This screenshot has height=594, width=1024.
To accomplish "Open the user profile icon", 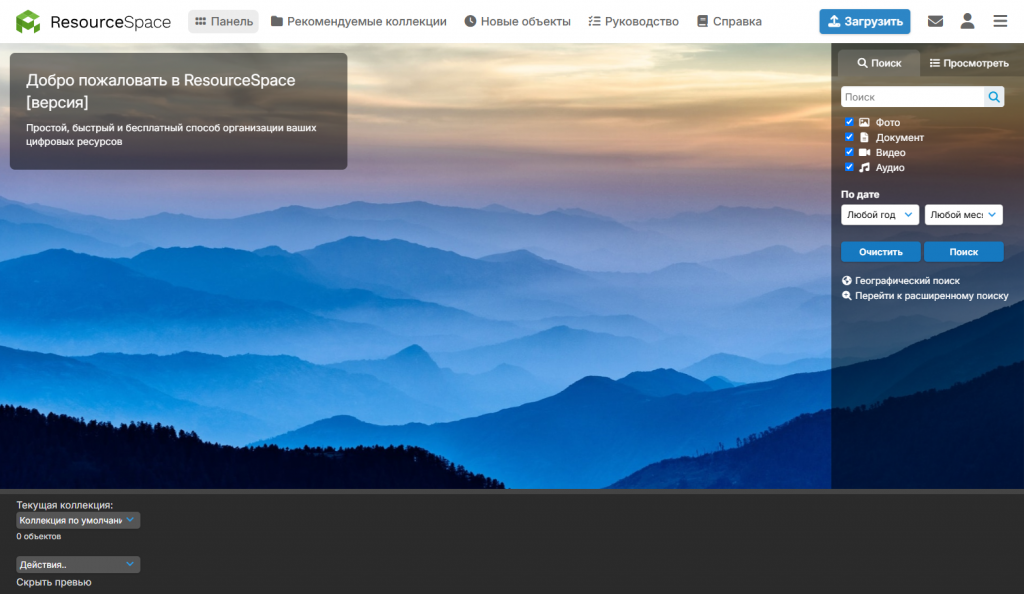I will click(x=967, y=22).
